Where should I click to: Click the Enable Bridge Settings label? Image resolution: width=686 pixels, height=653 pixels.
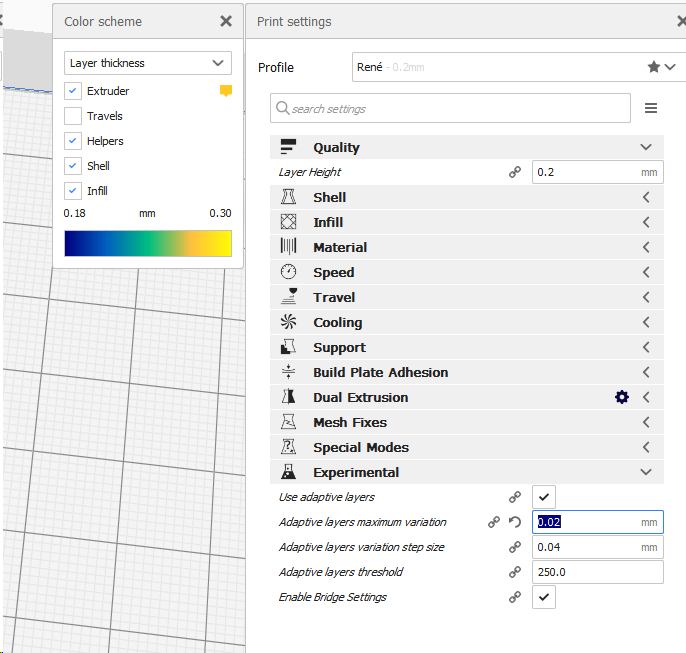332,597
